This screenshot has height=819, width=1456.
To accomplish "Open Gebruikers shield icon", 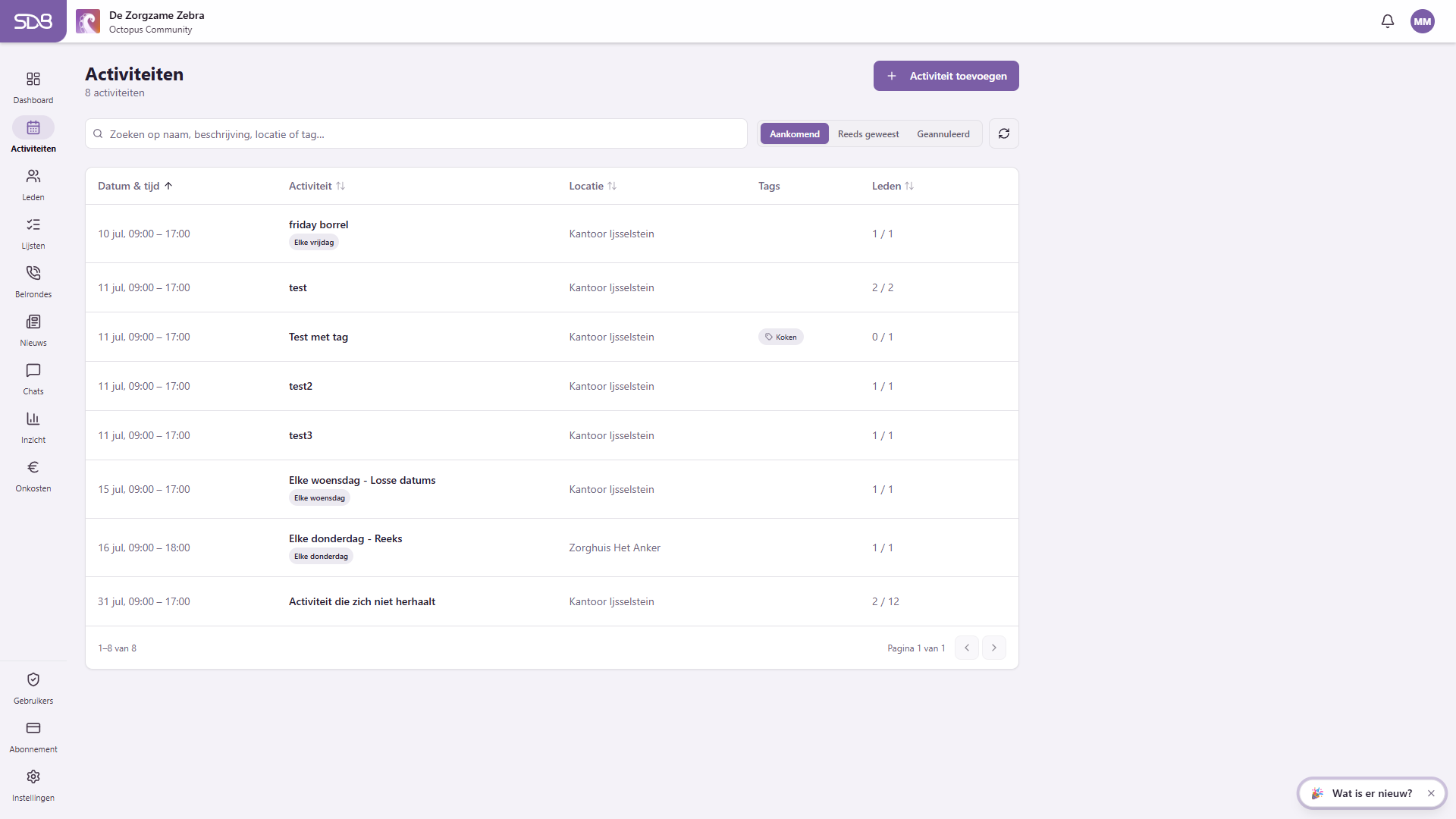I will [33, 679].
